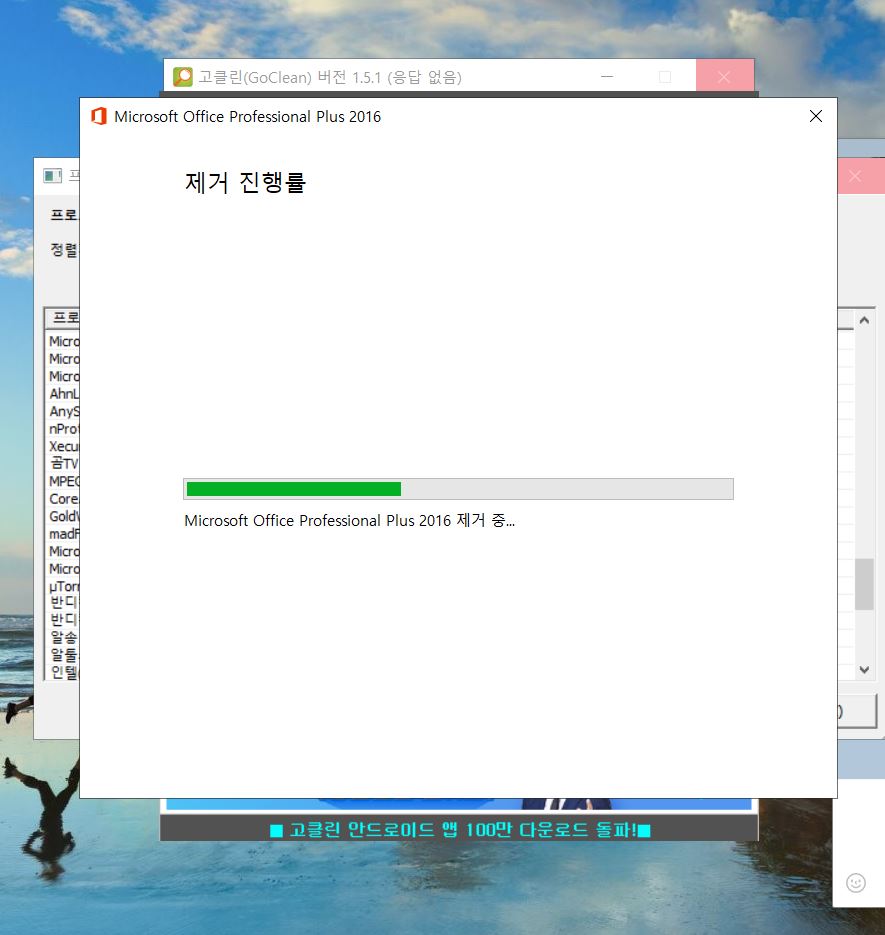The image size is (885, 935).
Task: Select the 'Gold' row in program list
Action: pos(64,516)
